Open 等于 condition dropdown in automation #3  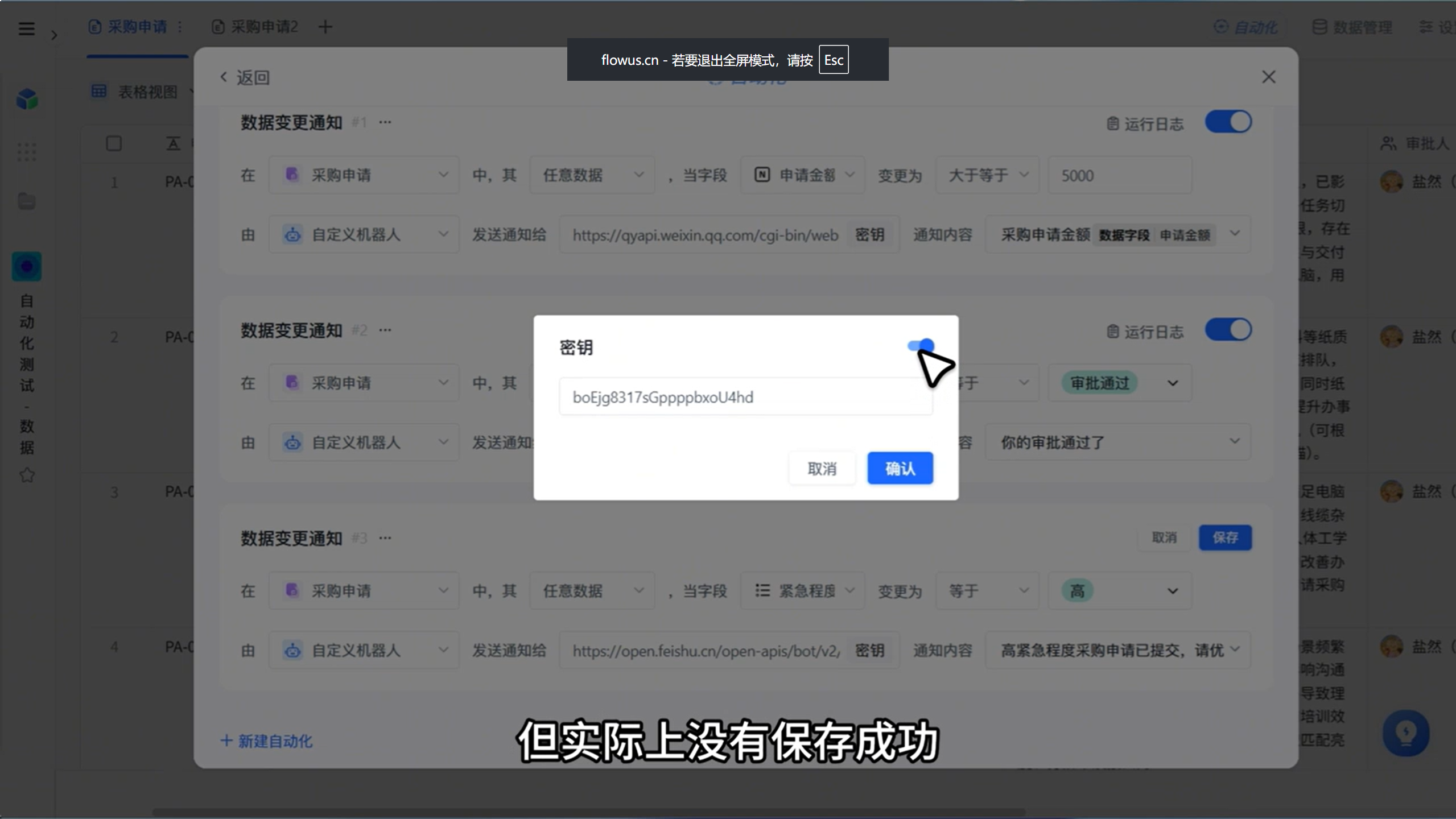(x=987, y=591)
